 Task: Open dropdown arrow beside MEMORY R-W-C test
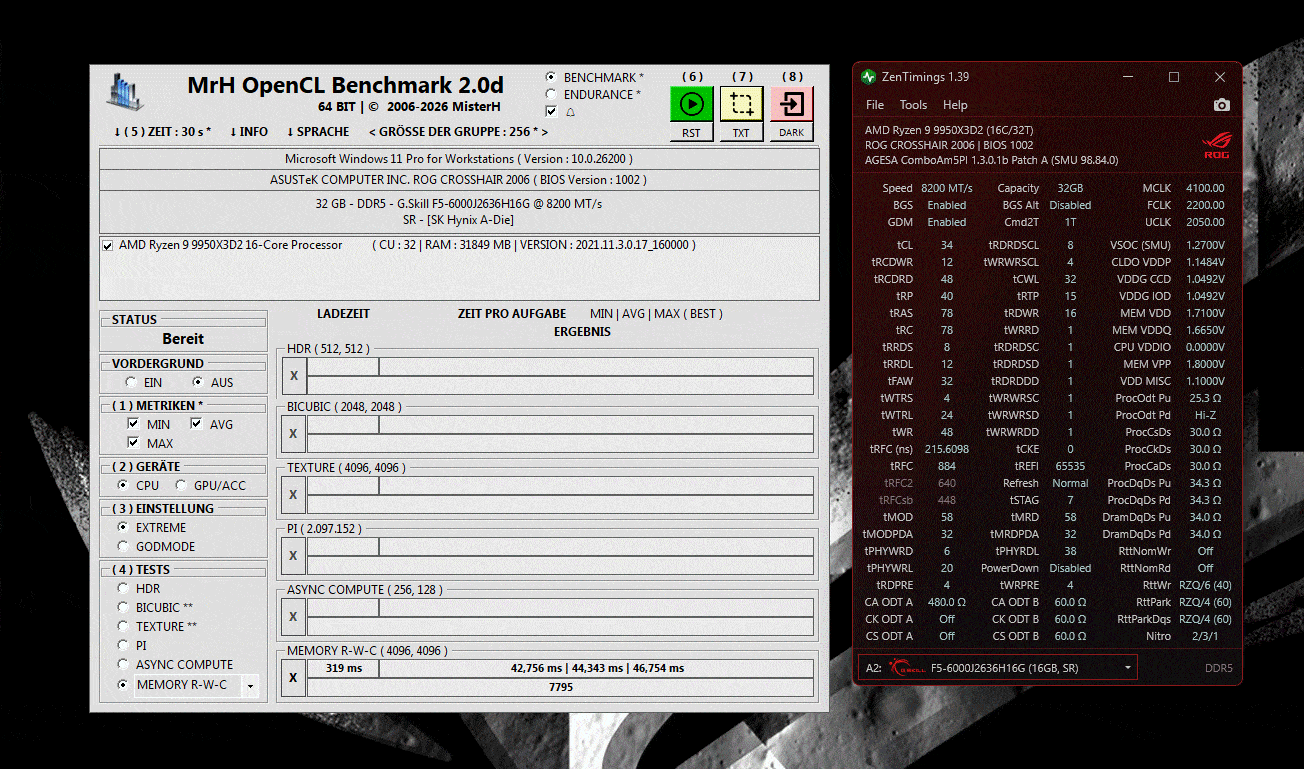pos(250,686)
